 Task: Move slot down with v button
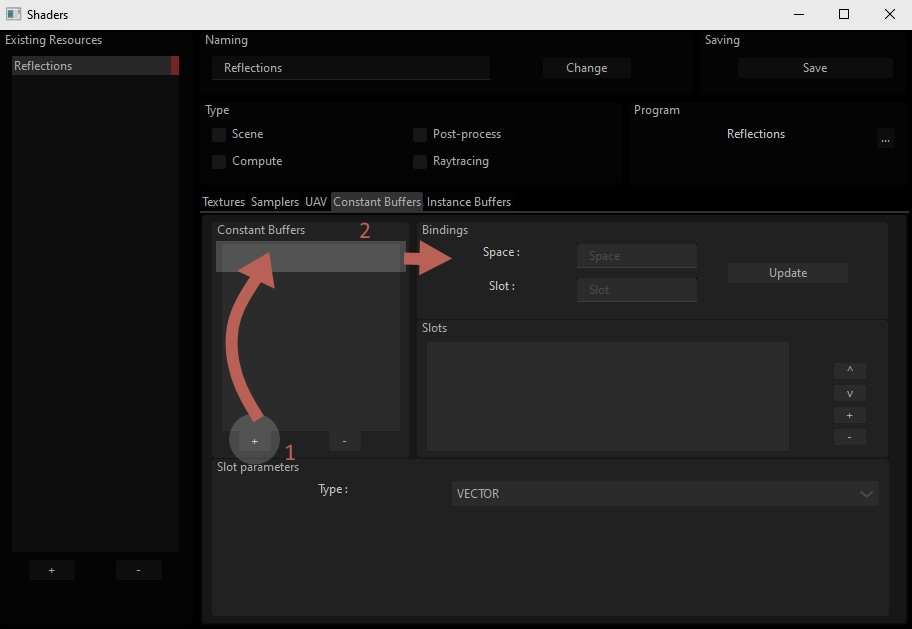click(x=850, y=393)
